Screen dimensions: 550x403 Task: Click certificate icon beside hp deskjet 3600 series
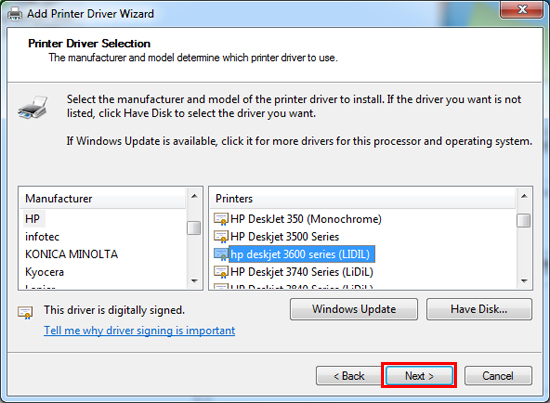point(221,254)
